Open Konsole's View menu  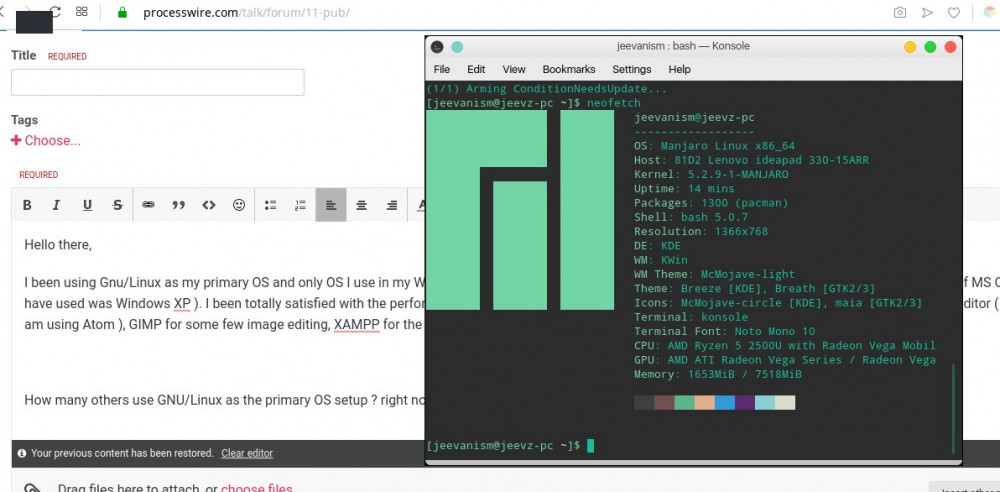[x=514, y=69]
